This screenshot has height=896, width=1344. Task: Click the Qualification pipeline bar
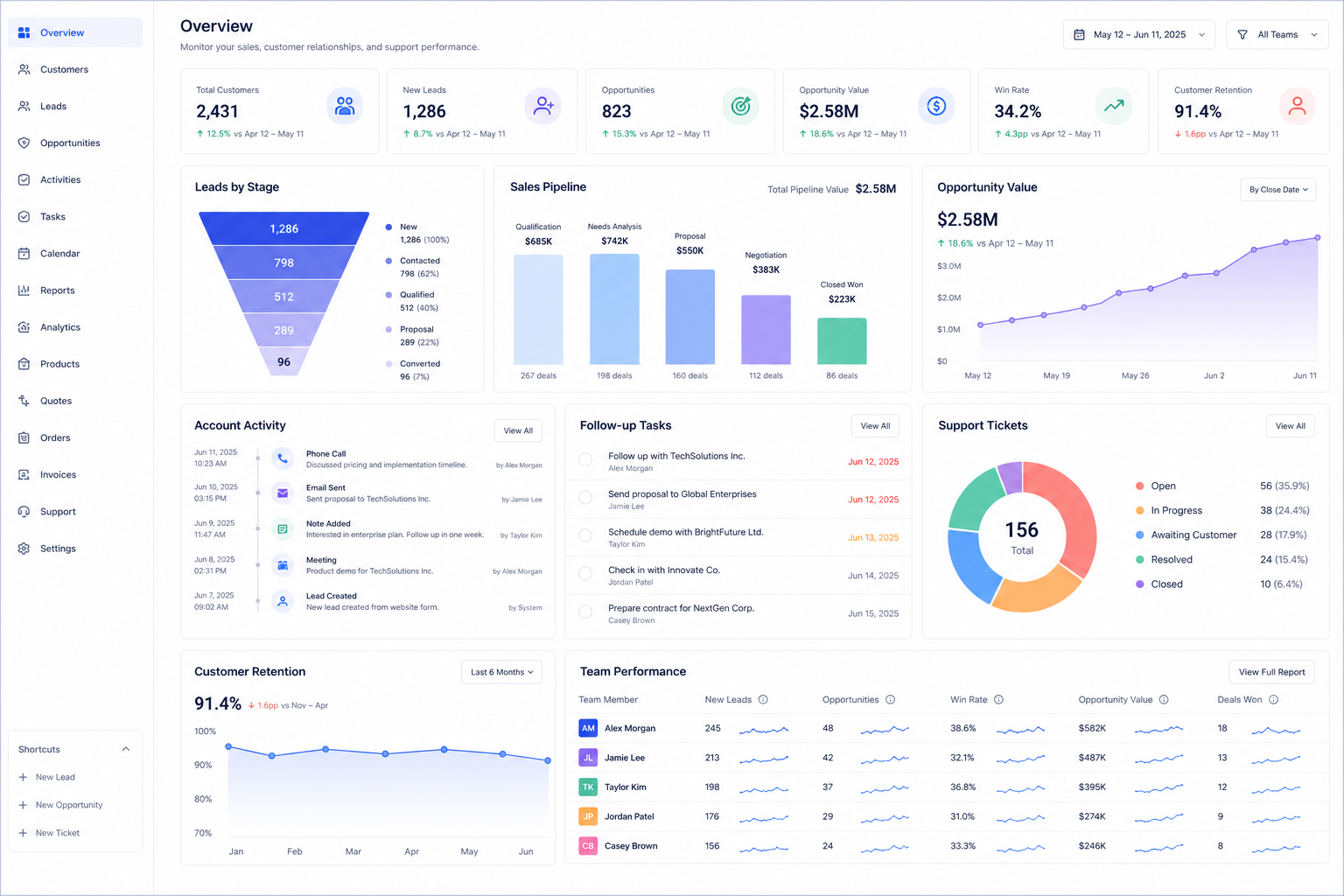(x=538, y=310)
